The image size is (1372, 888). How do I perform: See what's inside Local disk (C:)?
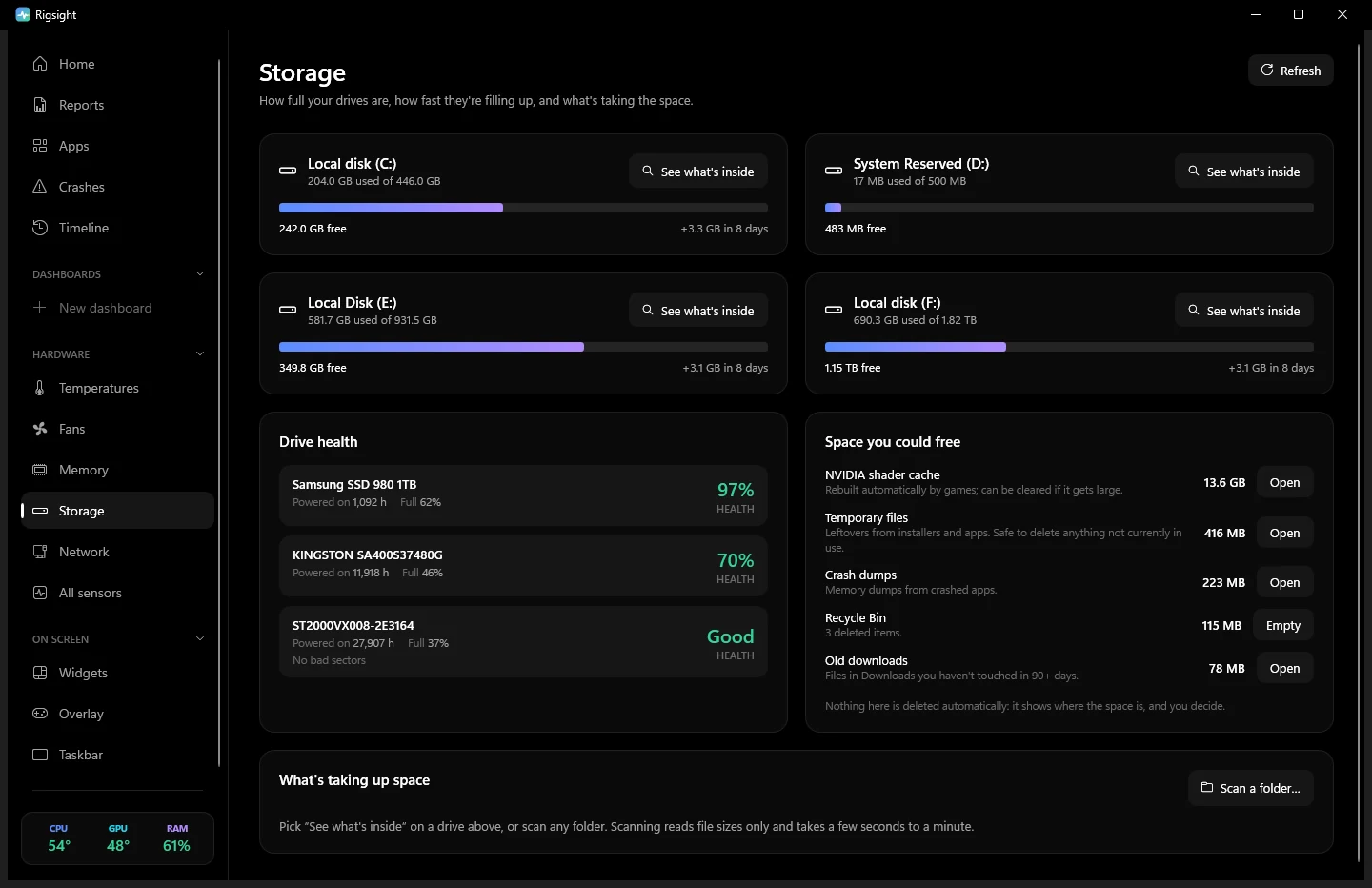(698, 172)
